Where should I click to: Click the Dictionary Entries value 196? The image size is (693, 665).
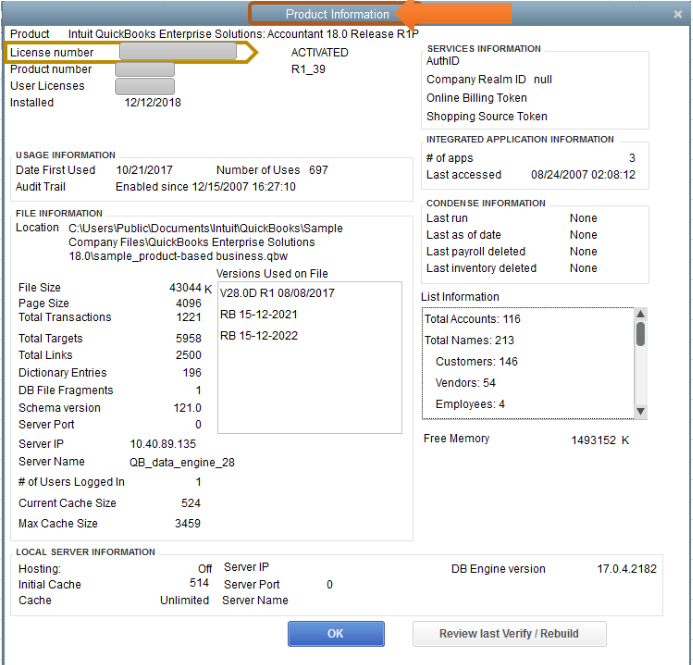192,372
